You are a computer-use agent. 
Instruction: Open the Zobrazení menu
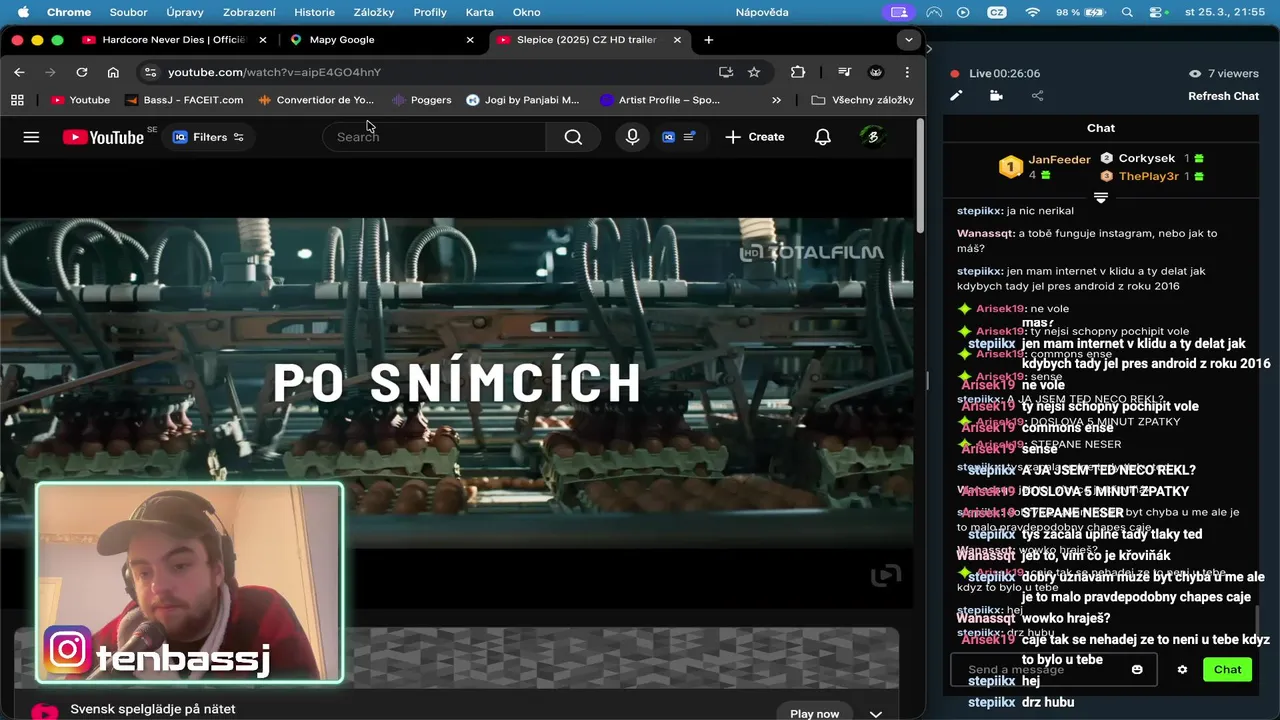pos(251,12)
